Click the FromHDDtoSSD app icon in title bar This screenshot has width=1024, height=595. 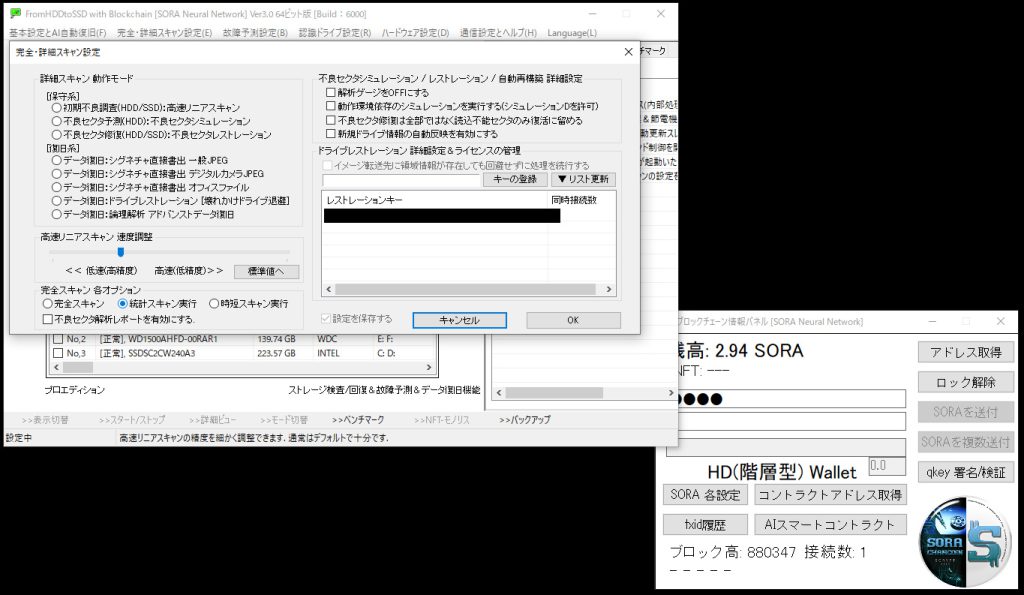pos(15,13)
